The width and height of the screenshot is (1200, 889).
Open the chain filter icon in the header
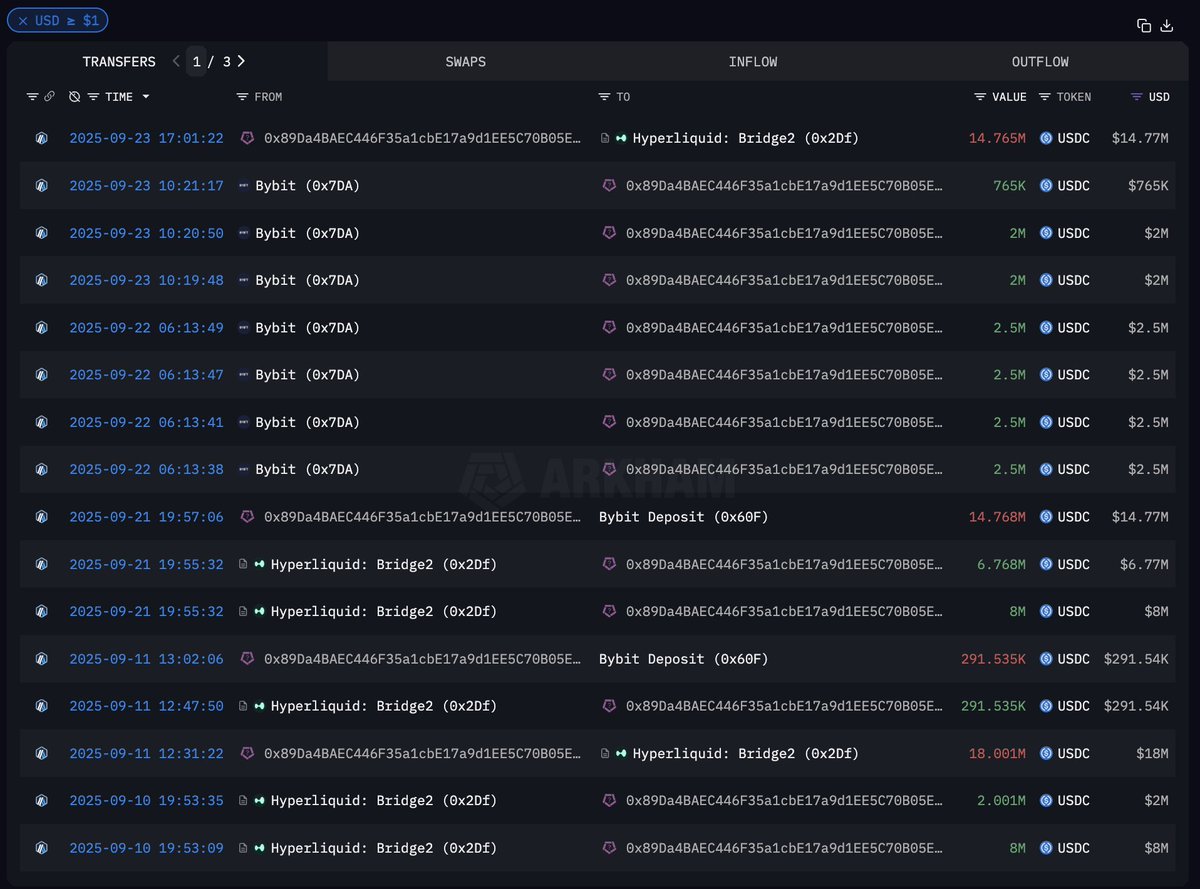coord(32,97)
